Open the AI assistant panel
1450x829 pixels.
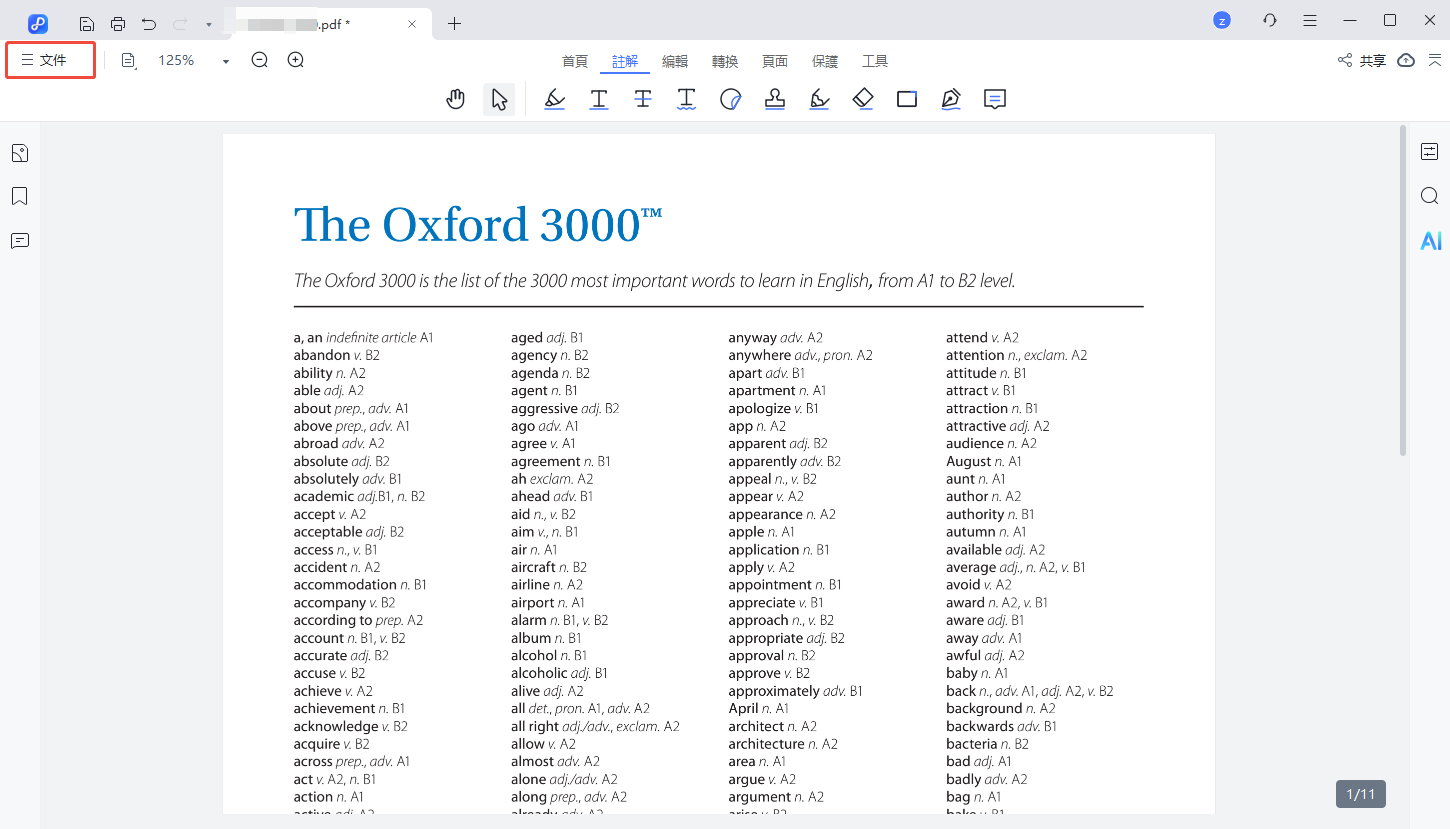[x=1430, y=241]
